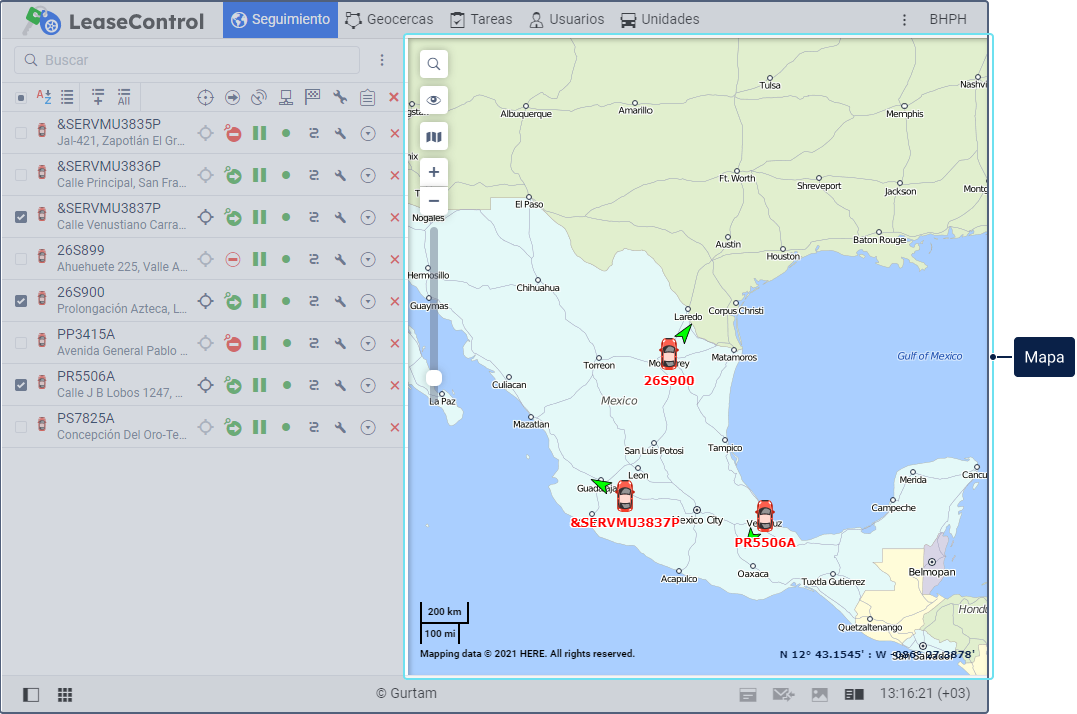Screen dimensions: 1077x714
Task: Check the box for unit &SERVMU3835P
Action: click(x=21, y=133)
